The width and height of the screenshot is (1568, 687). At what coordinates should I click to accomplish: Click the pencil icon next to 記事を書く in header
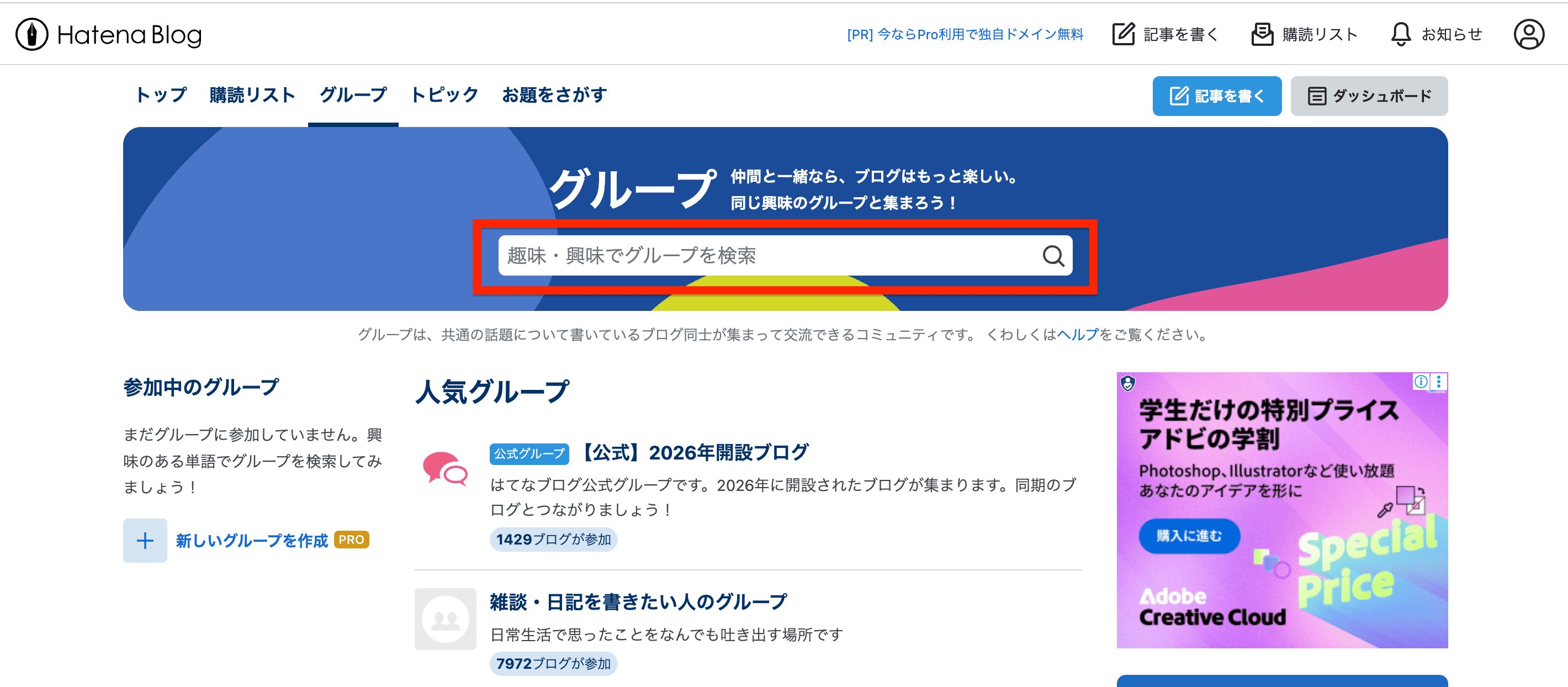point(1124,34)
